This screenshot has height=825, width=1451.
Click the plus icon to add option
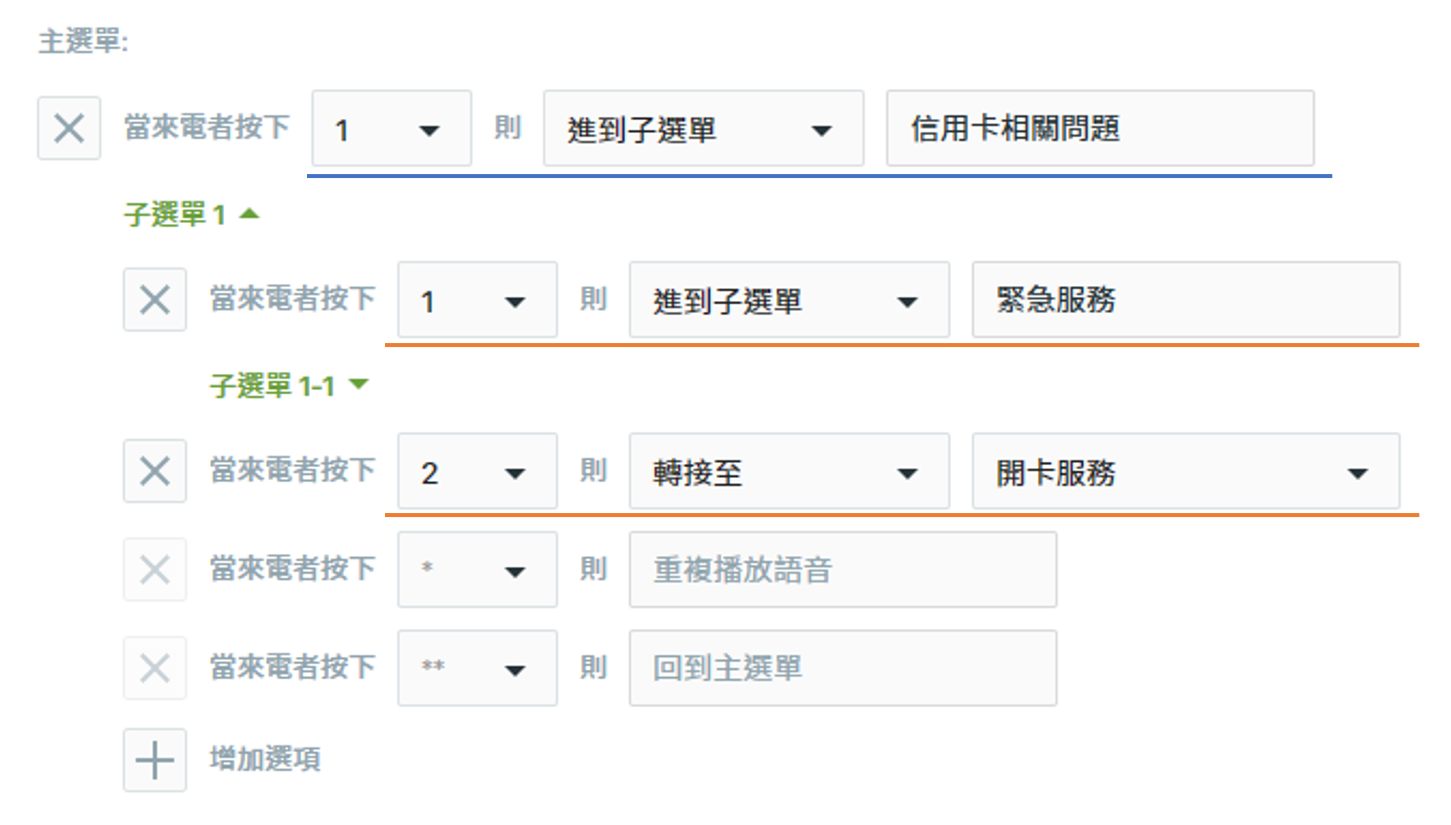(x=155, y=760)
